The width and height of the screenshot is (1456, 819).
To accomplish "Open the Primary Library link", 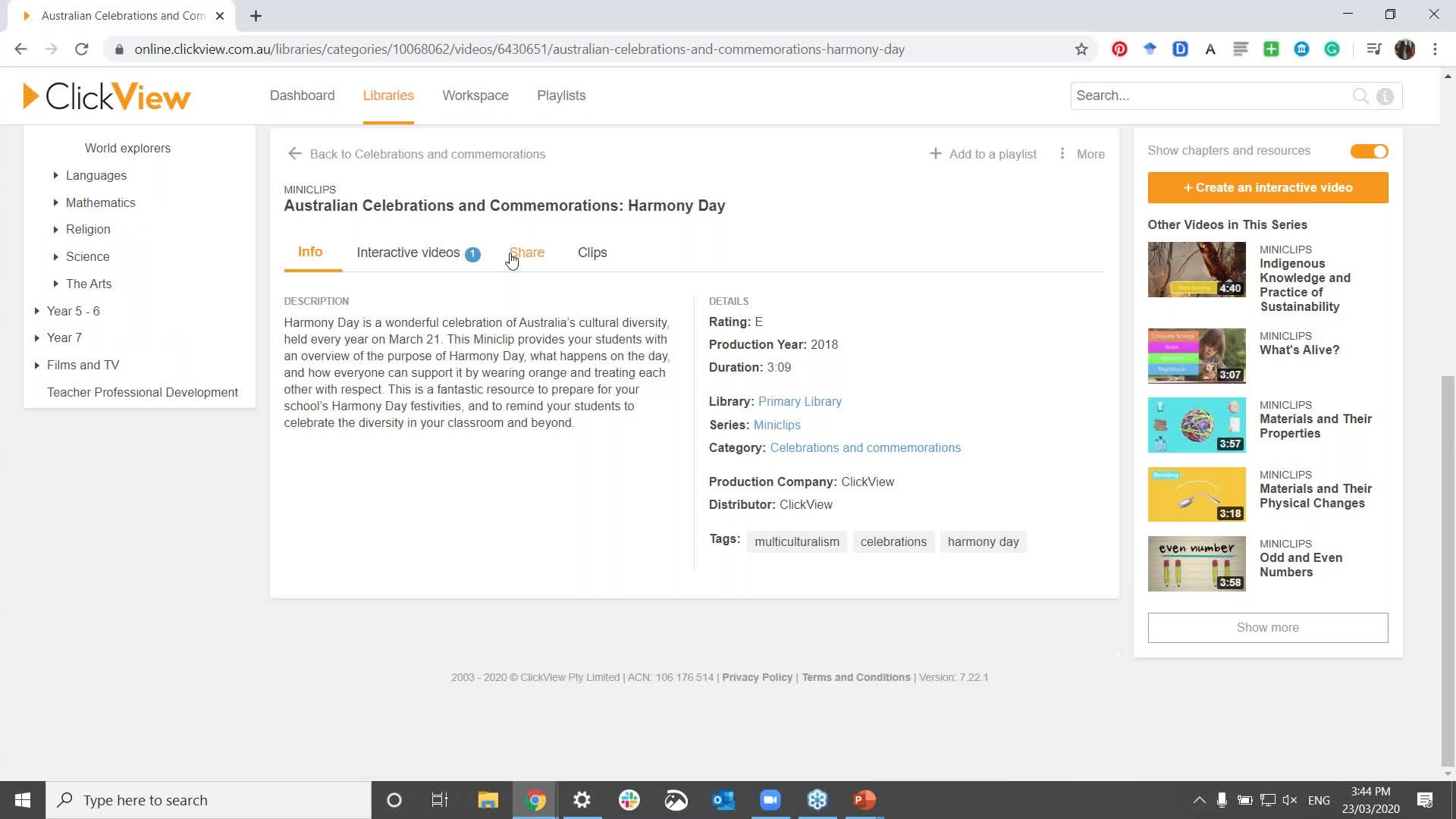I will 800,402.
